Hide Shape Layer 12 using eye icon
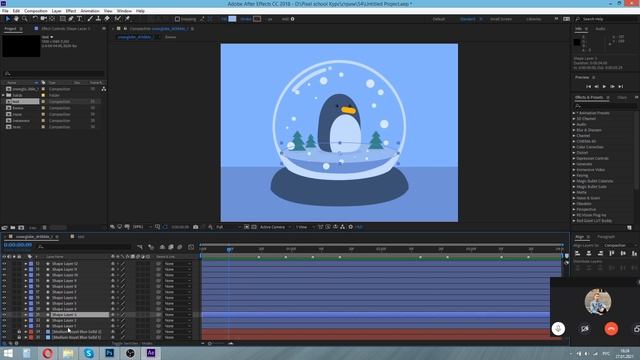 tap(4, 264)
